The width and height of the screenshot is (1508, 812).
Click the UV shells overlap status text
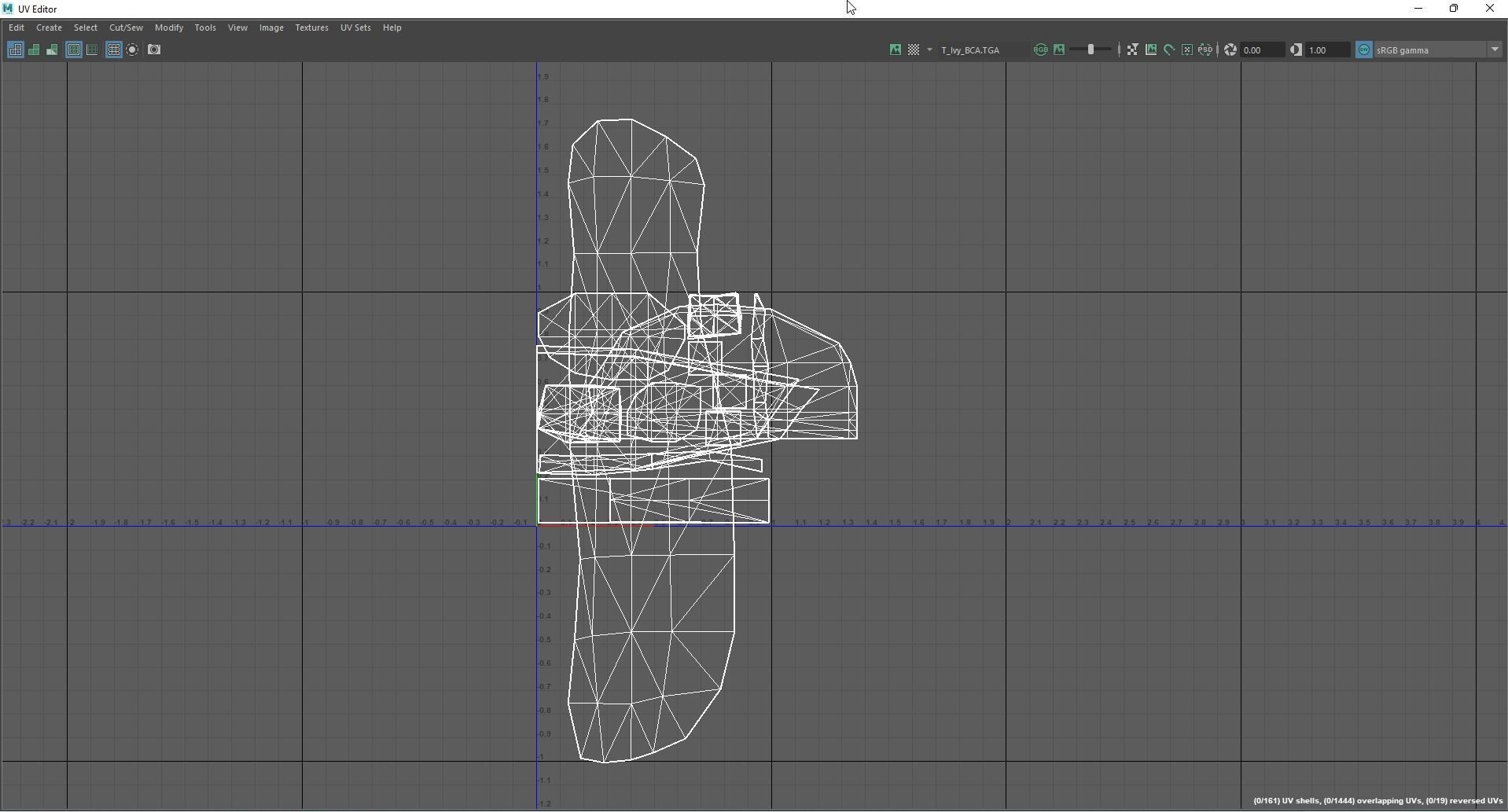click(1378, 801)
